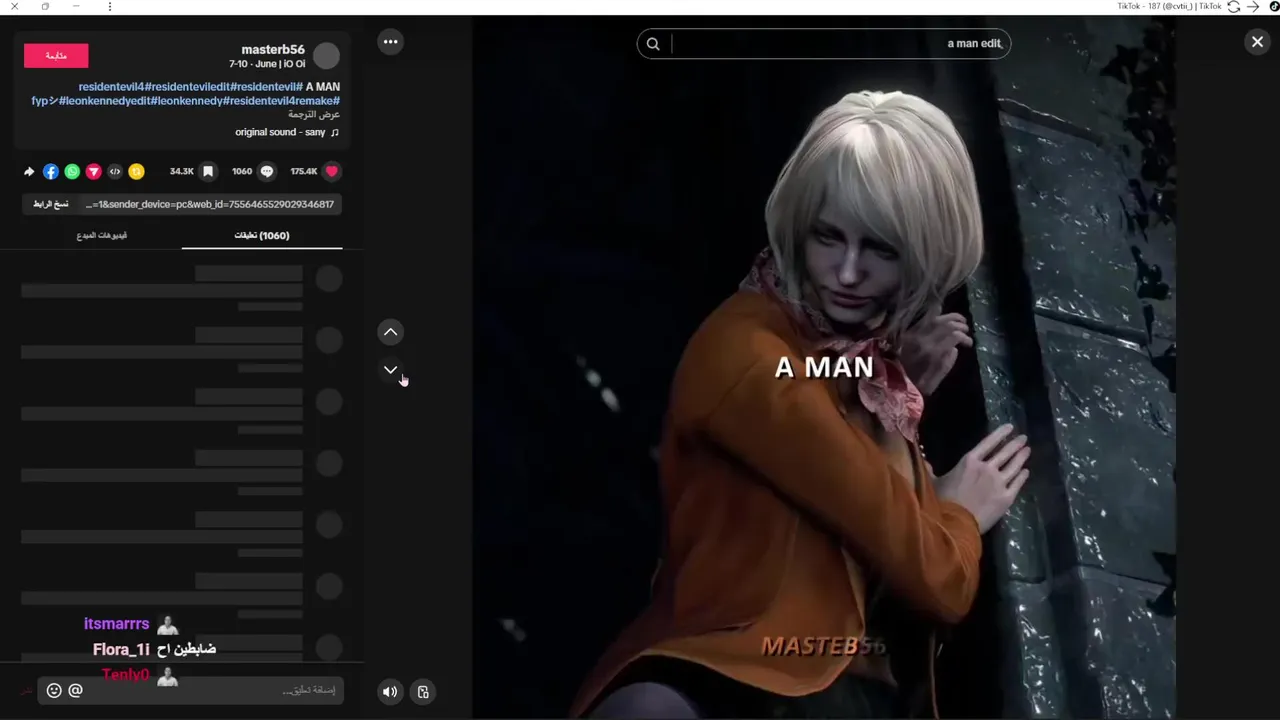Viewport: 1280px width, 720px height.
Task: Click the add comment input field
Action: coord(190,690)
